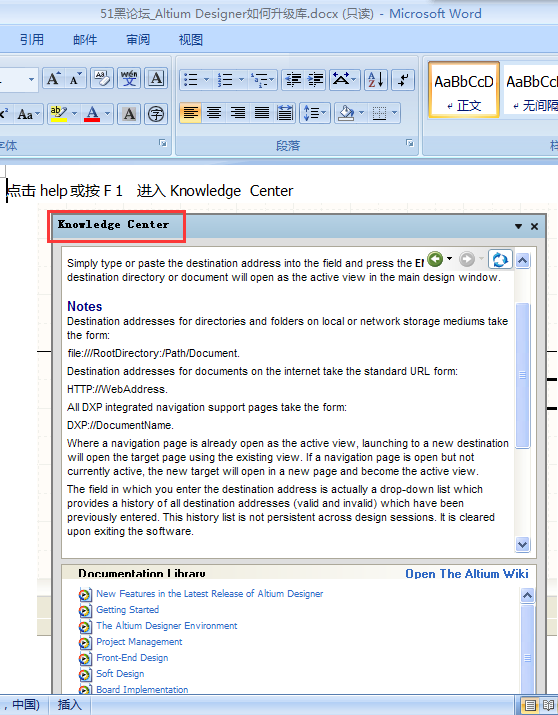
Task: Open the Font dialog launcher
Action: (163, 143)
